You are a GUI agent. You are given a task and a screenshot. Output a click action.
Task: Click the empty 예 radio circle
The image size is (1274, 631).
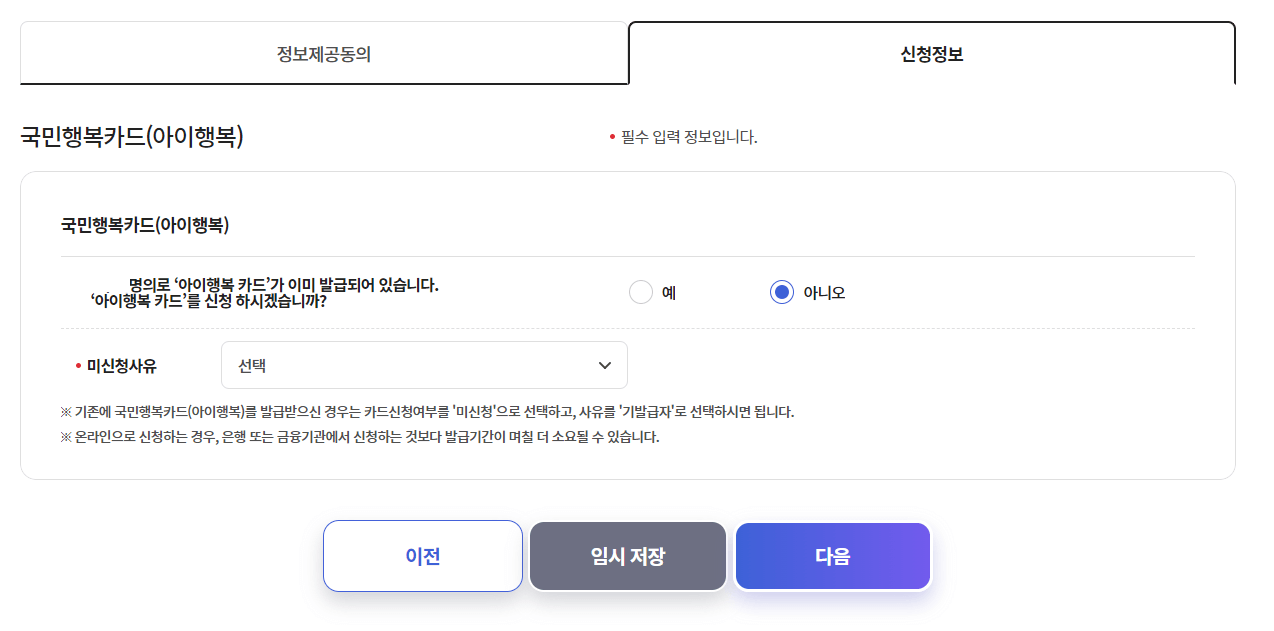tap(641, 291)
